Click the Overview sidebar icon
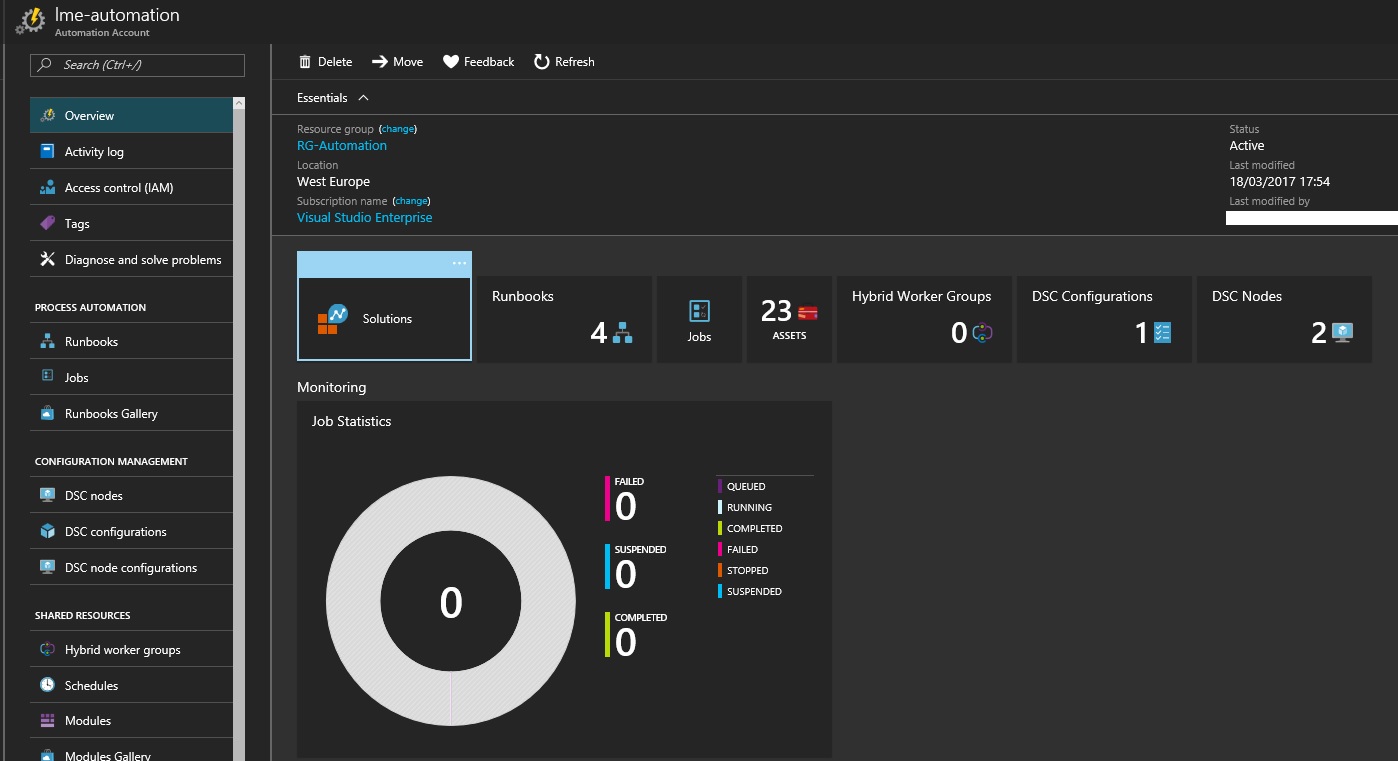The image size is (1398, 761). click(47, 116)
